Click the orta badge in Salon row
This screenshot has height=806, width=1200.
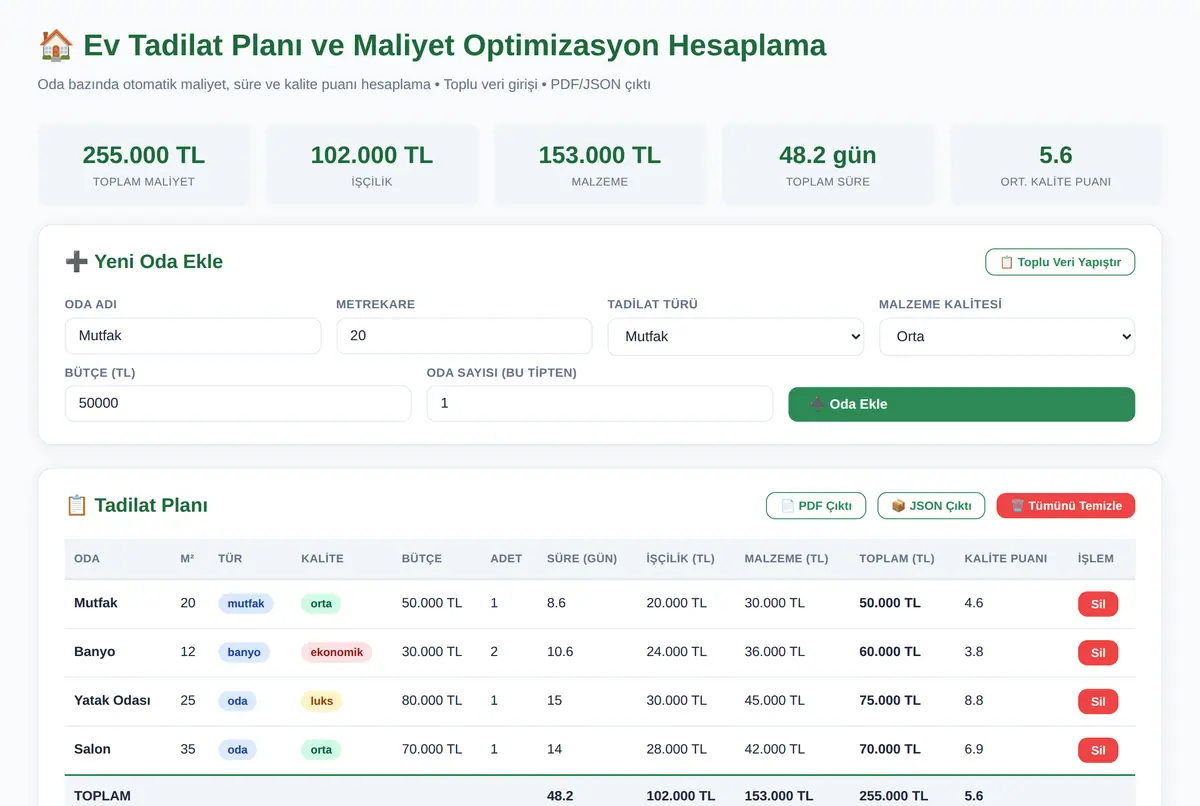point(321,751)
